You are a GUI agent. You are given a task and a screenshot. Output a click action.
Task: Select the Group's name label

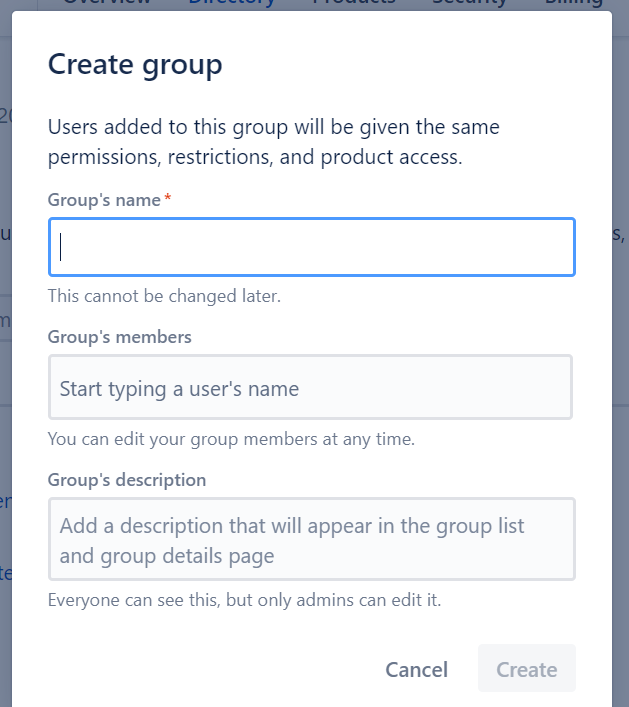(104, 200)
